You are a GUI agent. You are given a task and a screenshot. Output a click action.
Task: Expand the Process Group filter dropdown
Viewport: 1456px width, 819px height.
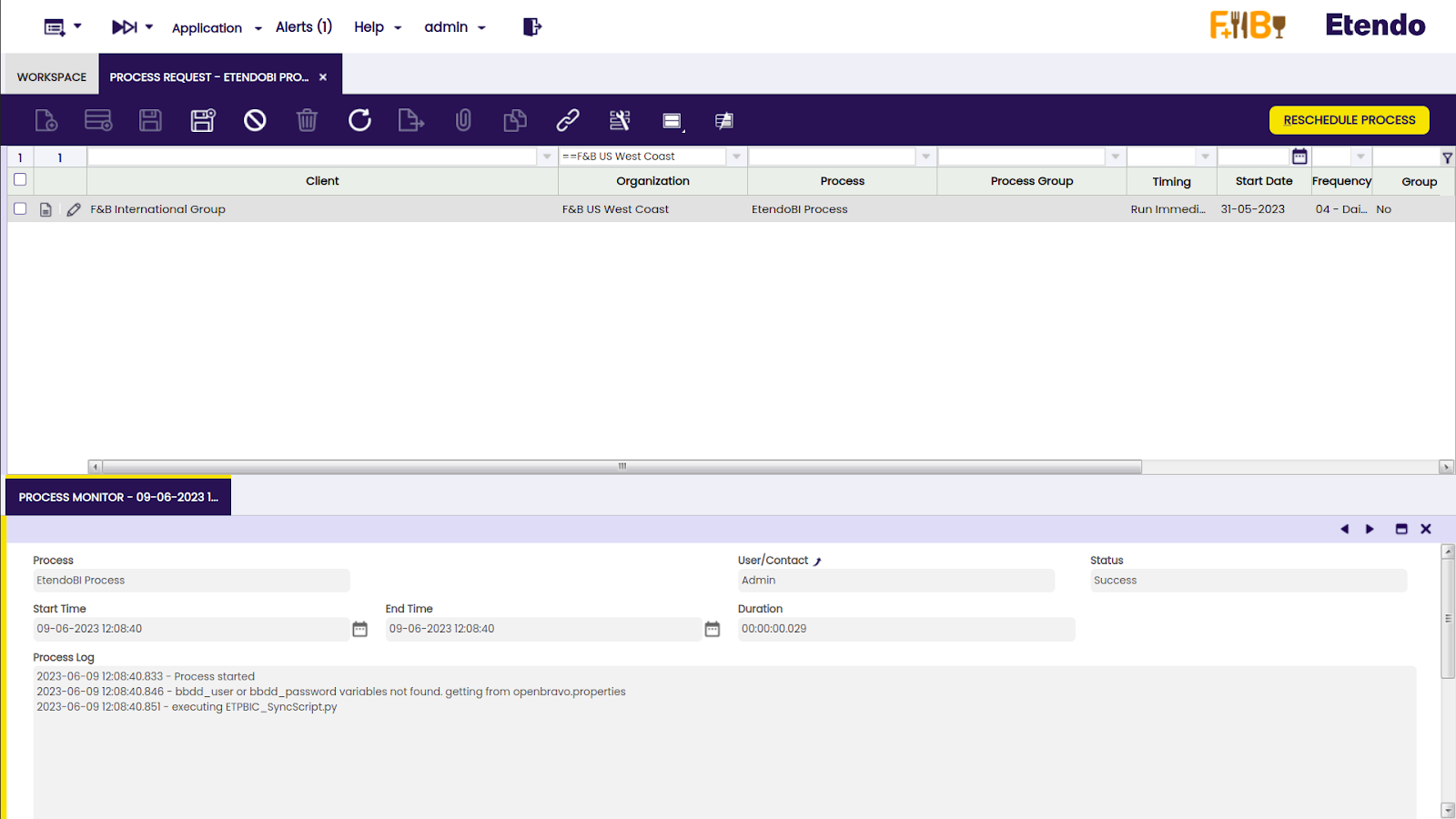pyautogui.click(x=1115, y=157)
